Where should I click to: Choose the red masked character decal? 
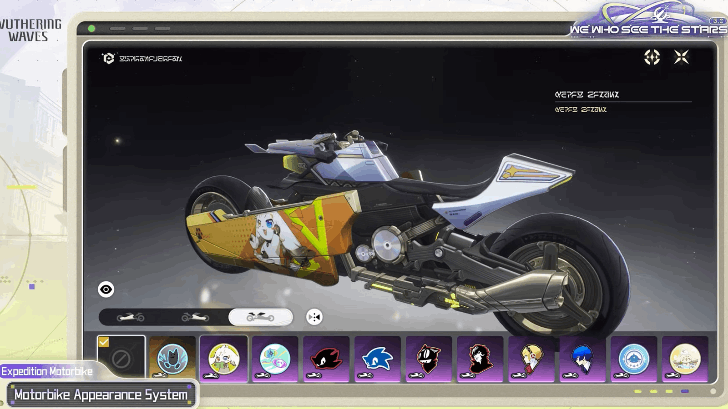[x=480, y=357]
